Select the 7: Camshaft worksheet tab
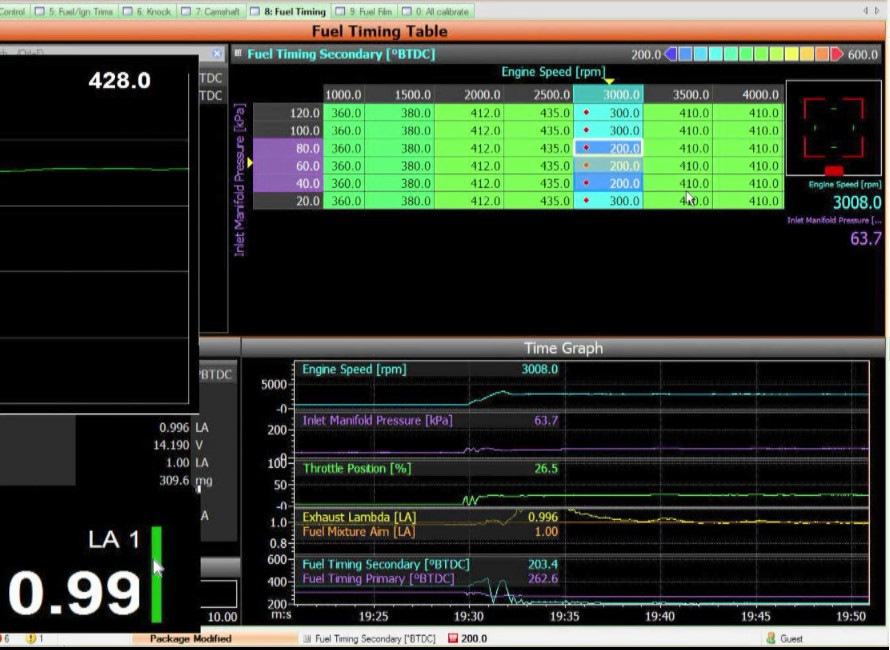The image size is (890, 650). [x=211, y=11]
